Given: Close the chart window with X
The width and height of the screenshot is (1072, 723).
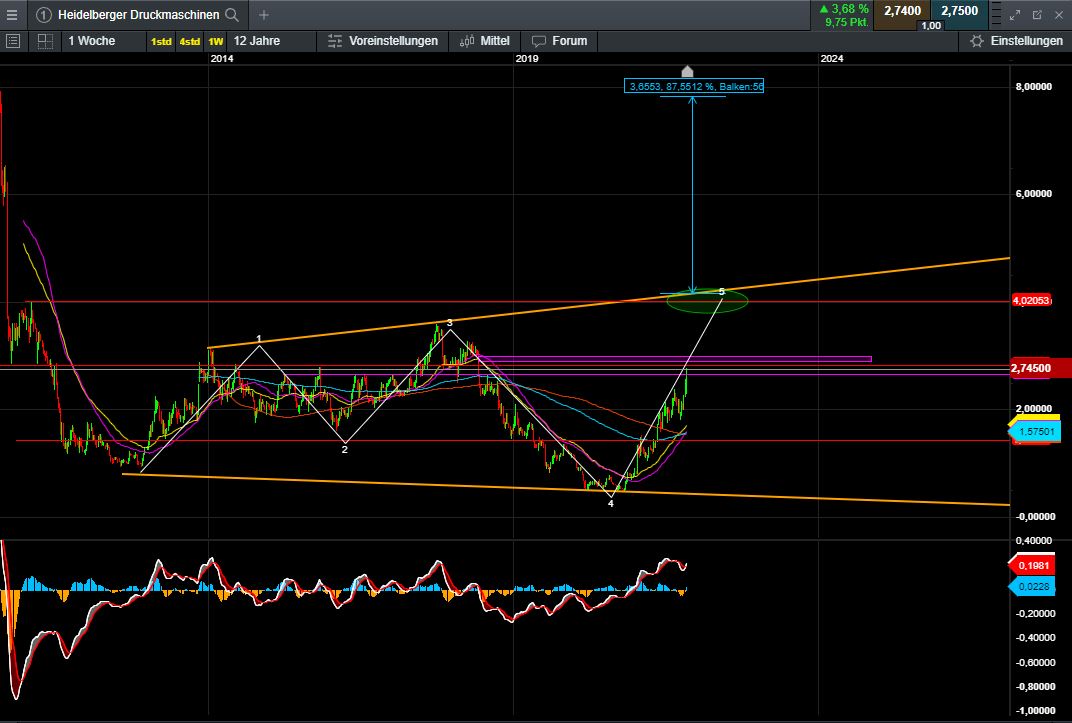Looking at the screenshot, I should point(1058,14).
